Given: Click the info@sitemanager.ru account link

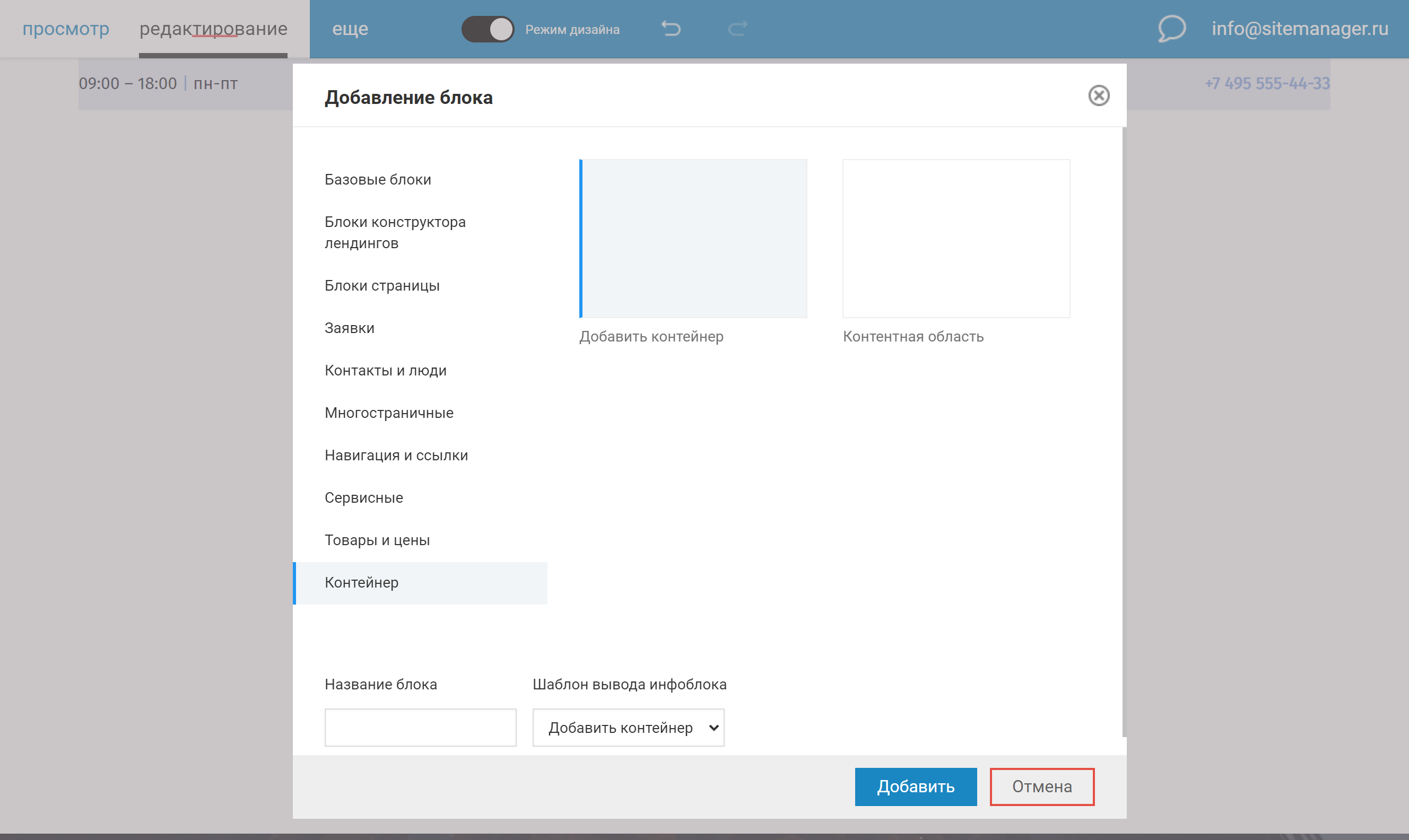Looking at the screenshot, I should tap(1299, 28).
